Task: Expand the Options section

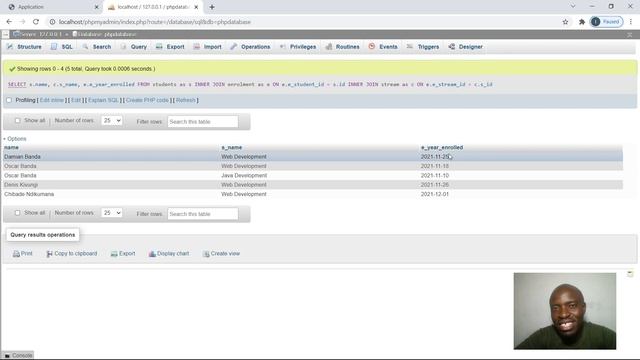Action: 15,139
